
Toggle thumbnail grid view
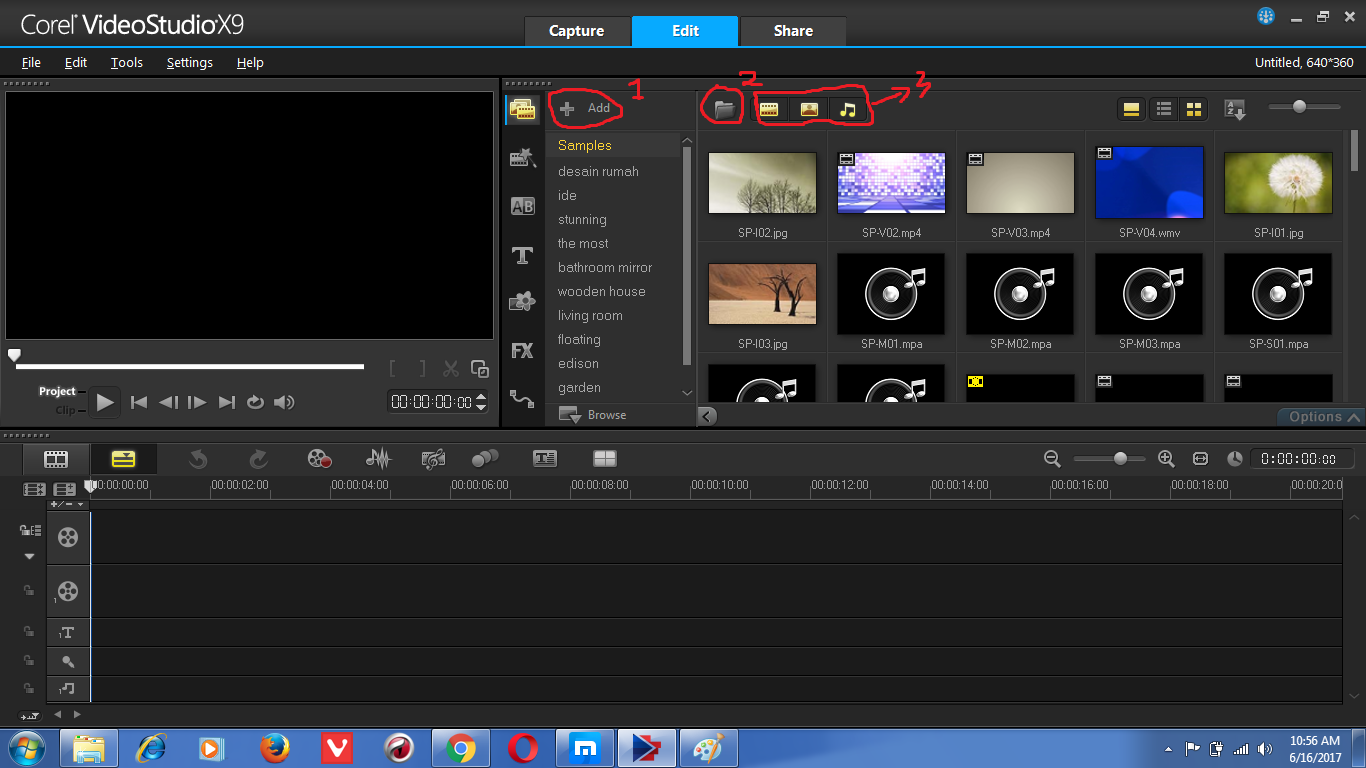pos(1194,108)
